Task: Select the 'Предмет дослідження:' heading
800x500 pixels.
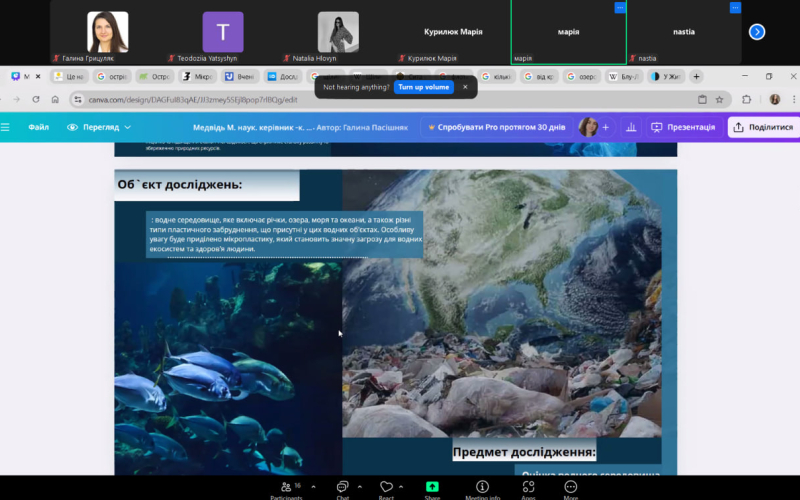Action: coord(524,452)
